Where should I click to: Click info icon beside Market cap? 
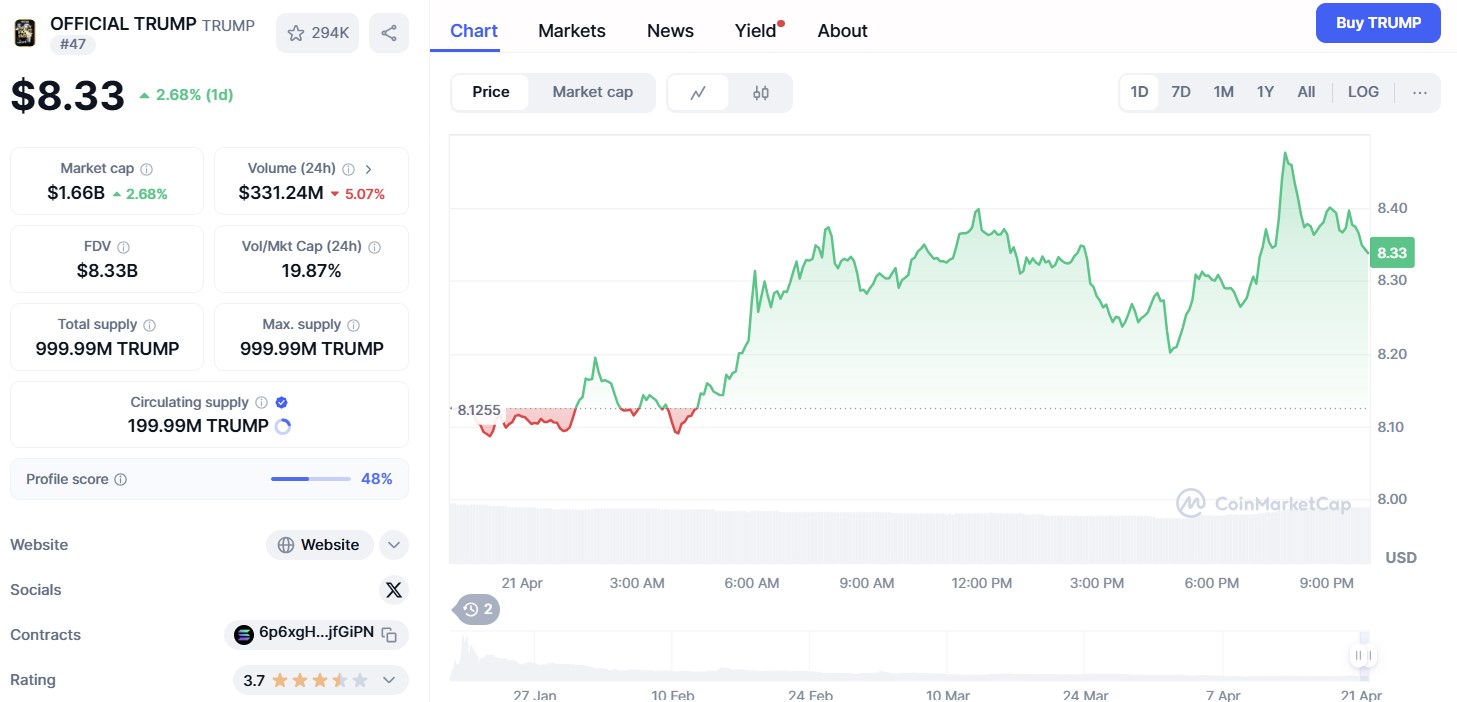pyautogui.click(x=147, y=169)
